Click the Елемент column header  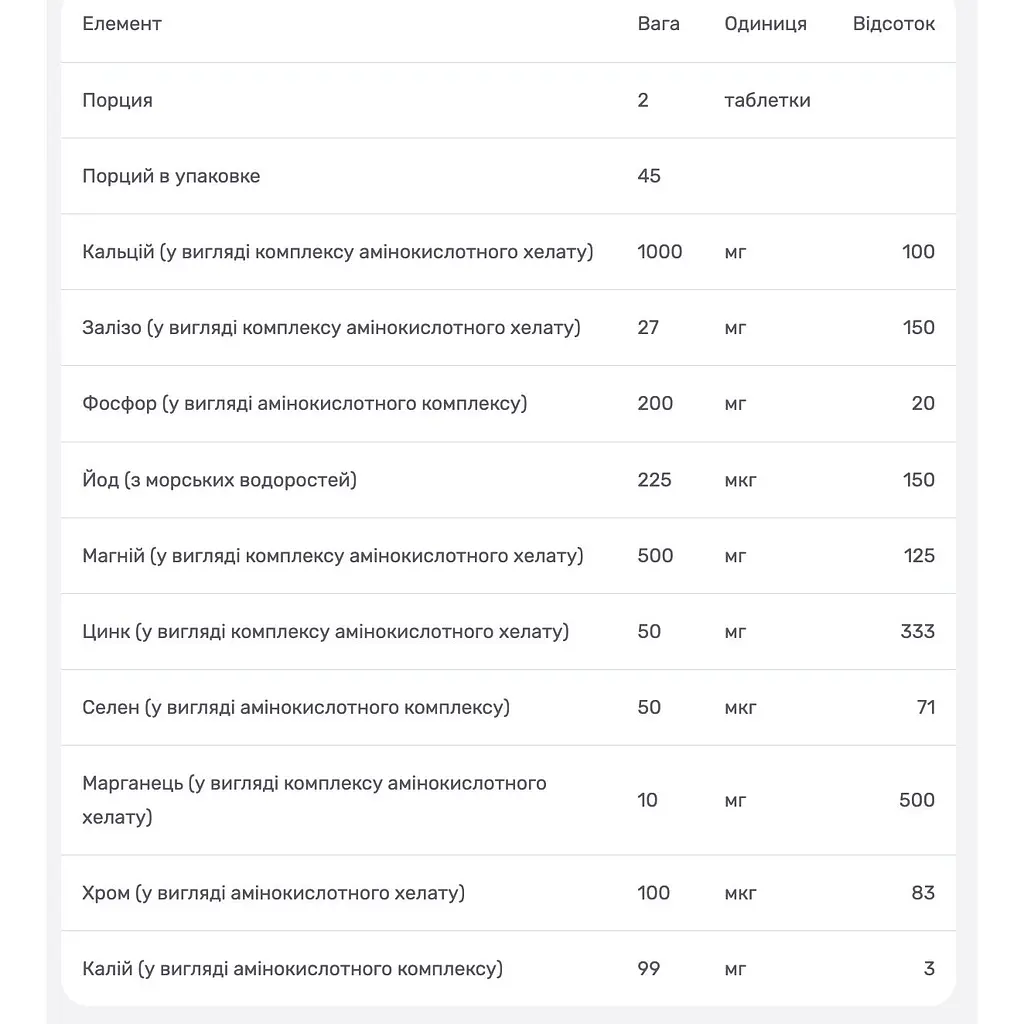click(121, 24)
